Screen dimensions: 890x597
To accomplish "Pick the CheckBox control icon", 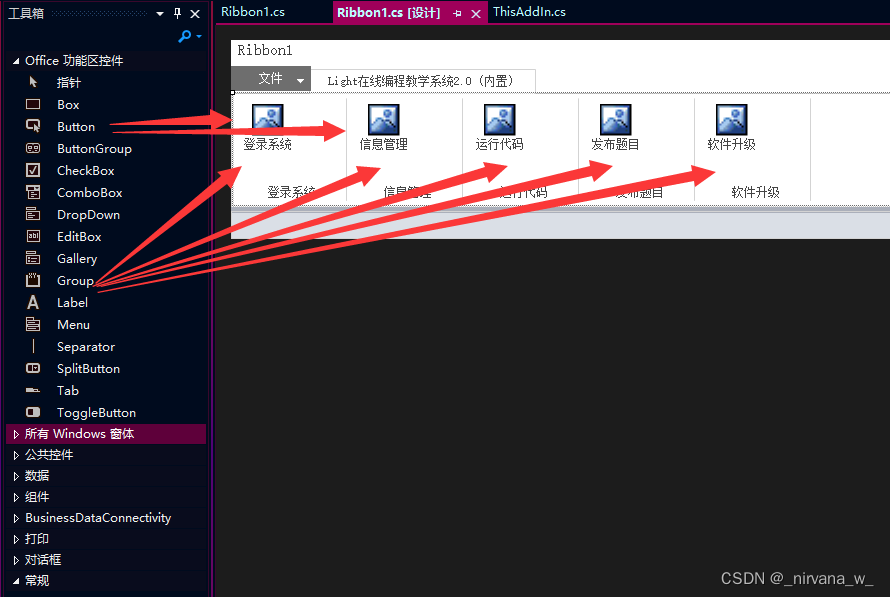I will click(x=33, y=170).
